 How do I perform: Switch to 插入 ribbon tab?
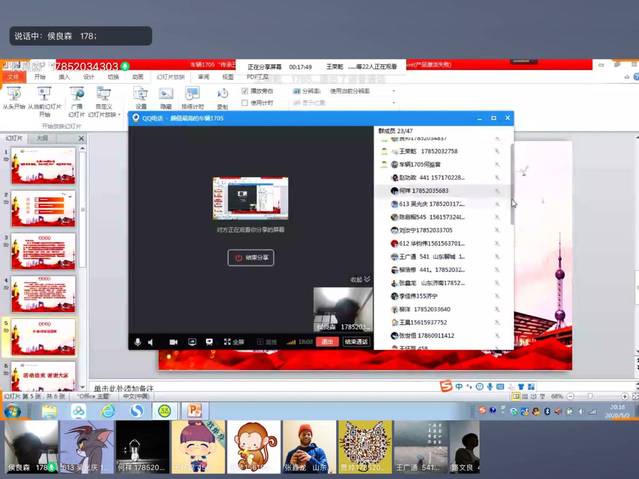[x=65, y=76]
